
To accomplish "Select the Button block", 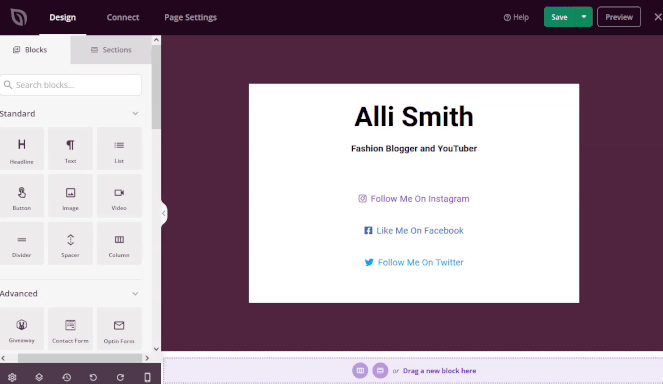I will point(22,196).
